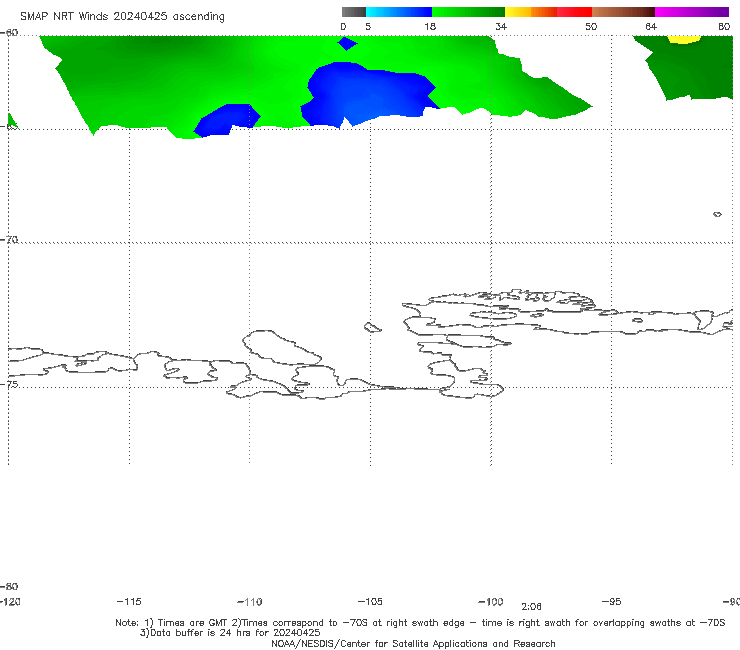Click the red segment of the color bar
This screenshot has width=740, height=650.
coord(574,12)
